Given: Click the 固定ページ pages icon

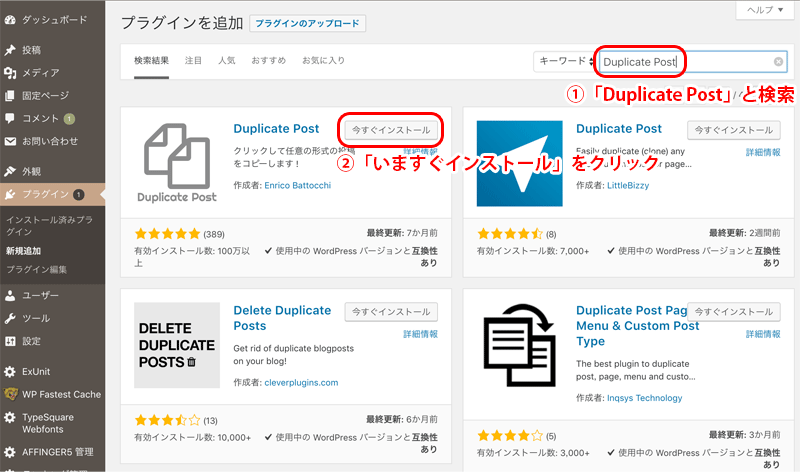Looking at the screenshot, I should click(10, 95).
